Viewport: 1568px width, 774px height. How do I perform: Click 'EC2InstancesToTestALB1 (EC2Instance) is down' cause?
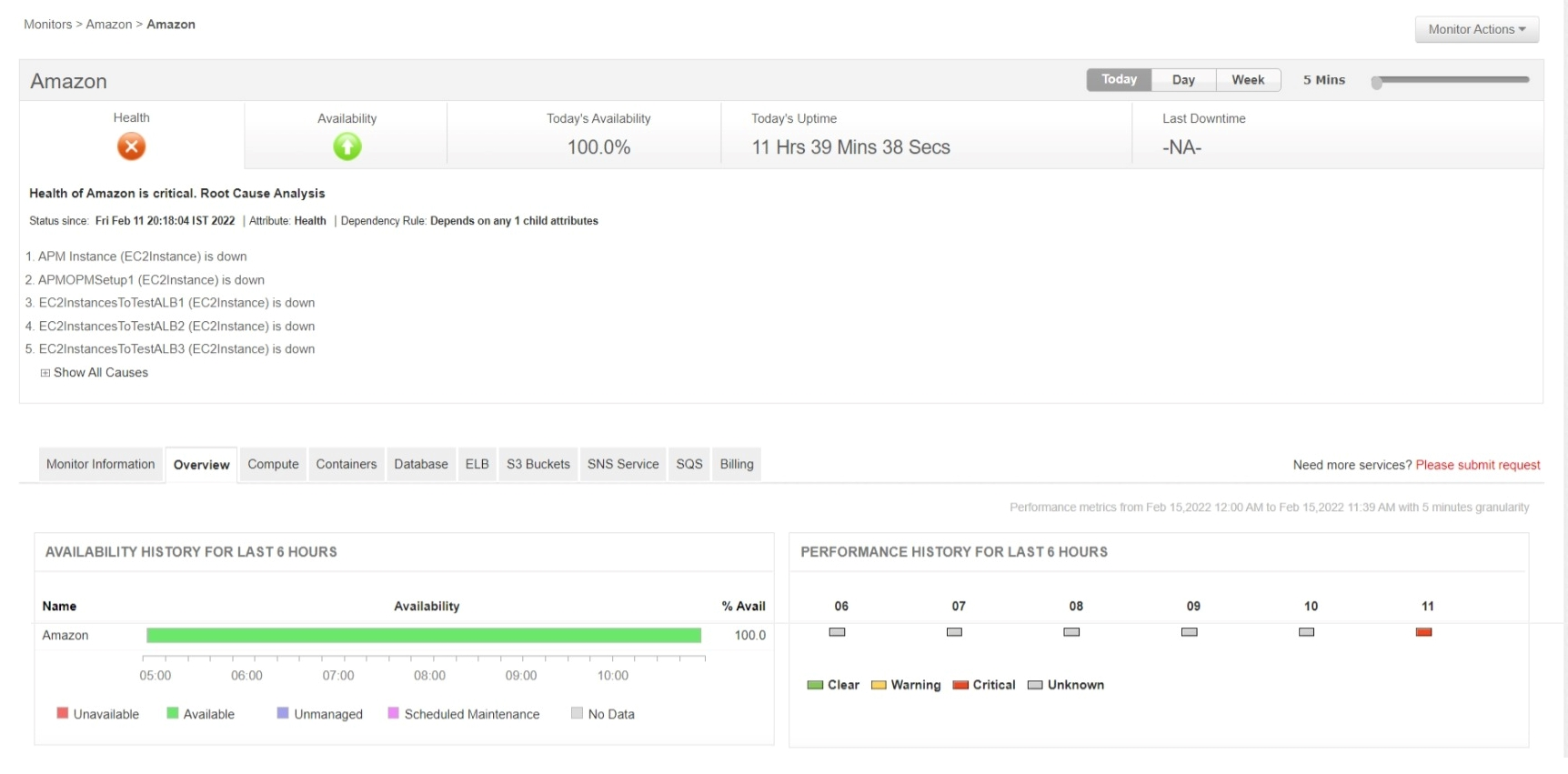pos(176,303)
